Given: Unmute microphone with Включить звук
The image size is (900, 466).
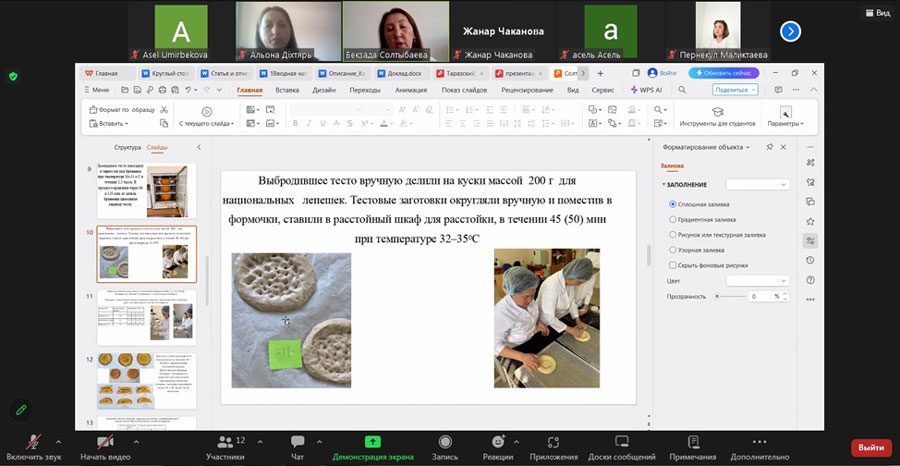Looking at the screenshot, I should pyautogui.click(x=33, y=442).
